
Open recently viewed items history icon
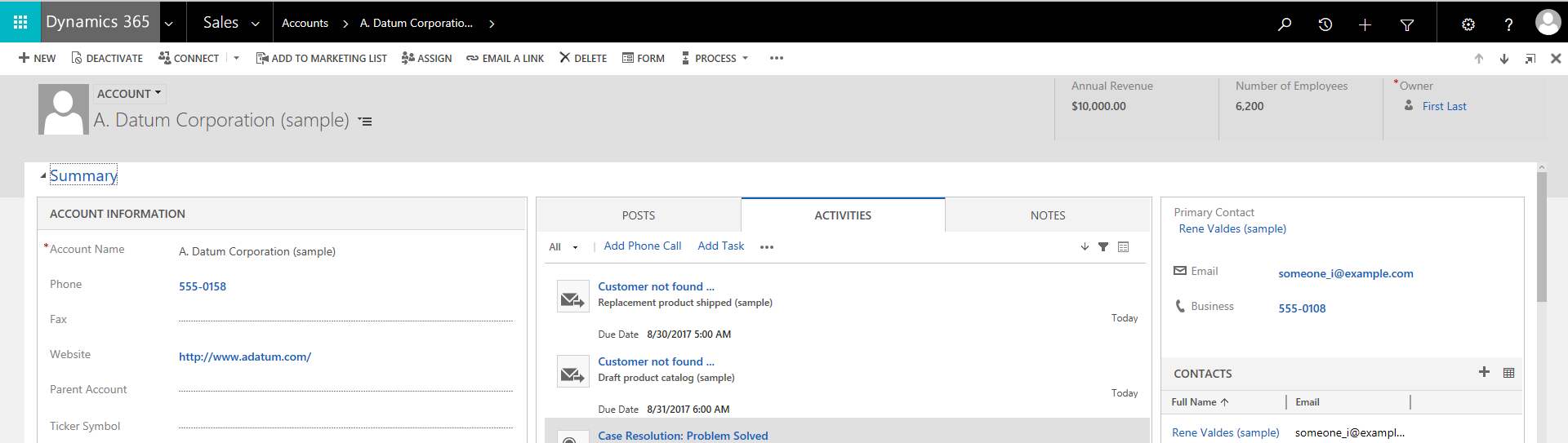click(x=1325, y=24)
